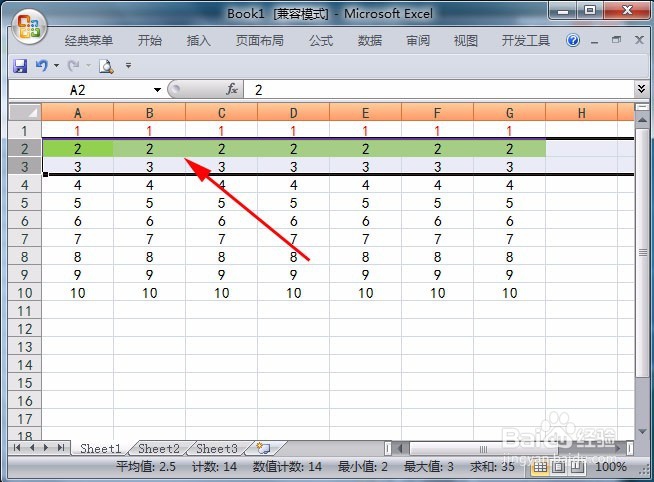This screenshot has width=654, height=482.
Task: Open the Office button menu
Action: point(28,27)
